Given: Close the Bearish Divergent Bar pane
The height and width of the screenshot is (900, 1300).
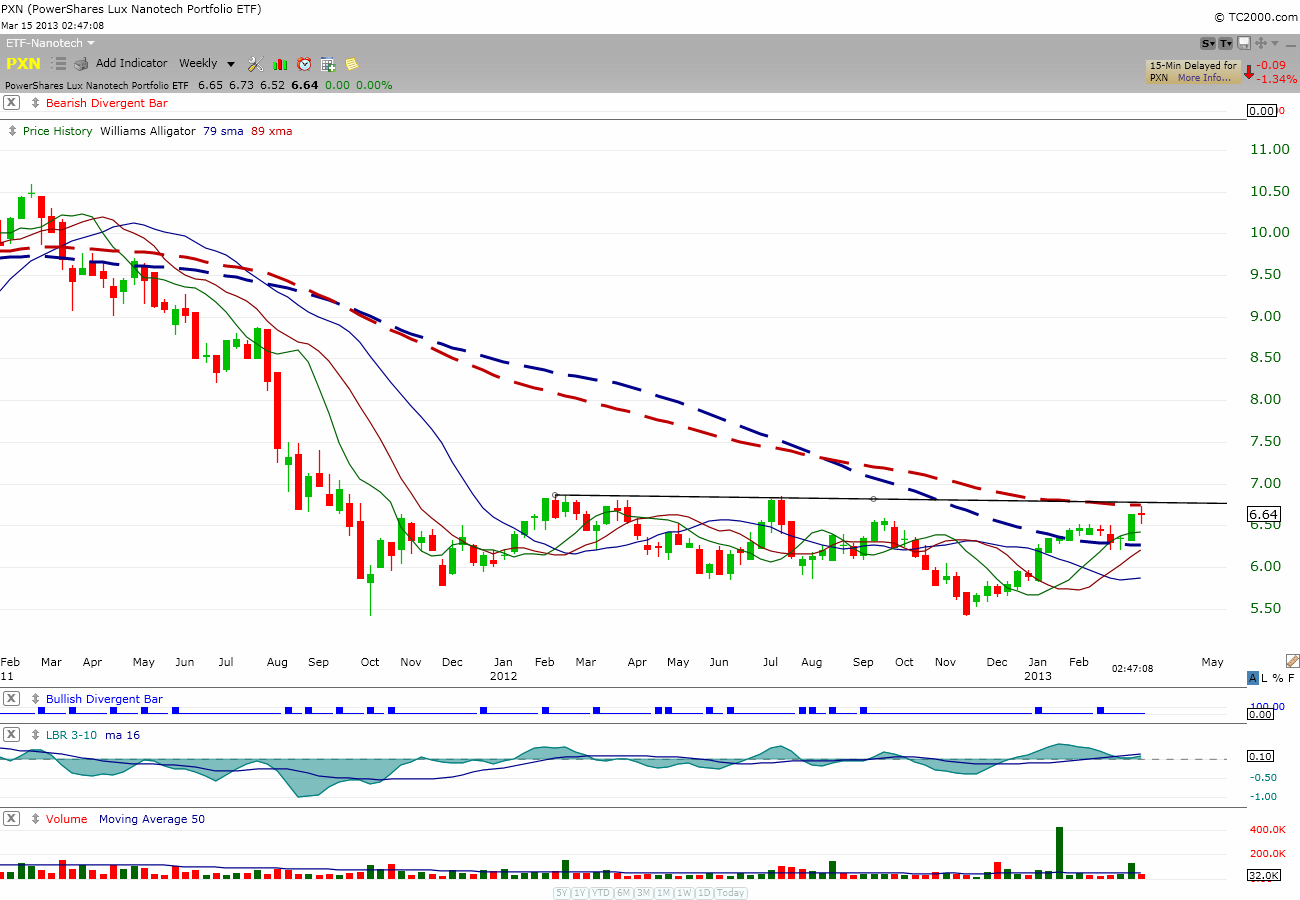Looking at the screenshot, I should 11,103.
